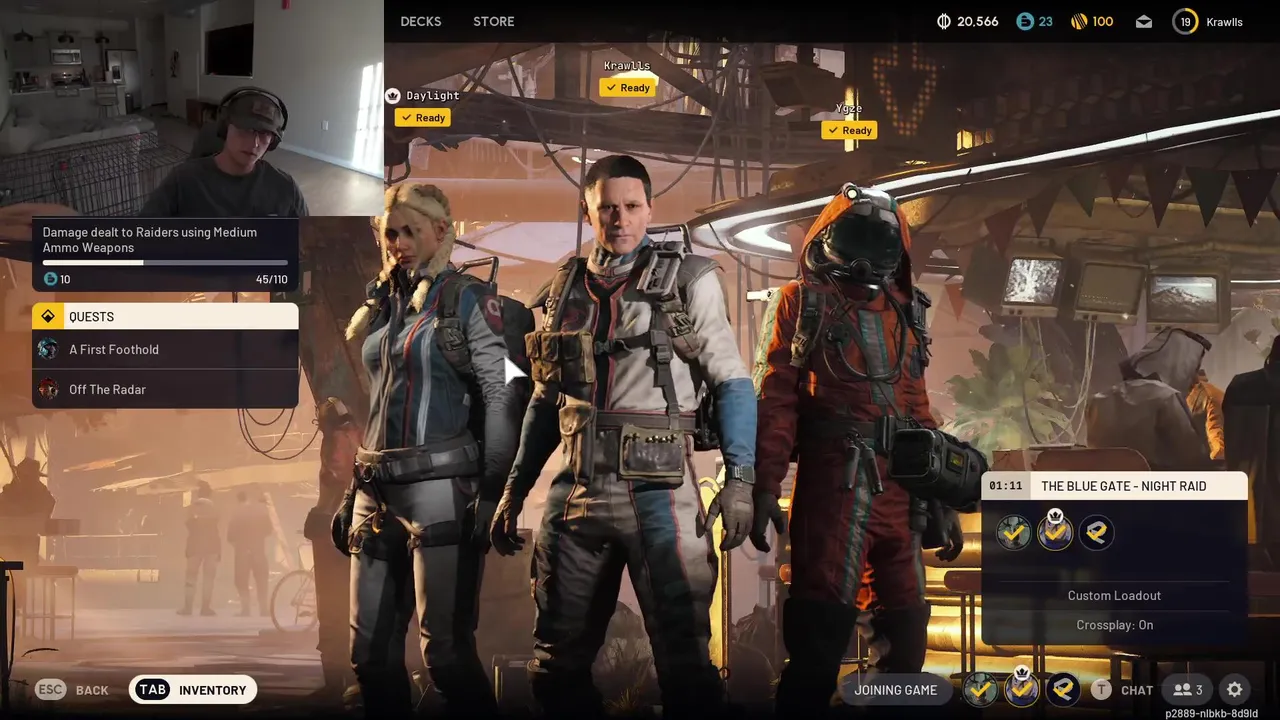The height and width of the screenshot is (720, 1280).
Task: Click the streamer webcam overlay
Action: tap(192, 108)
